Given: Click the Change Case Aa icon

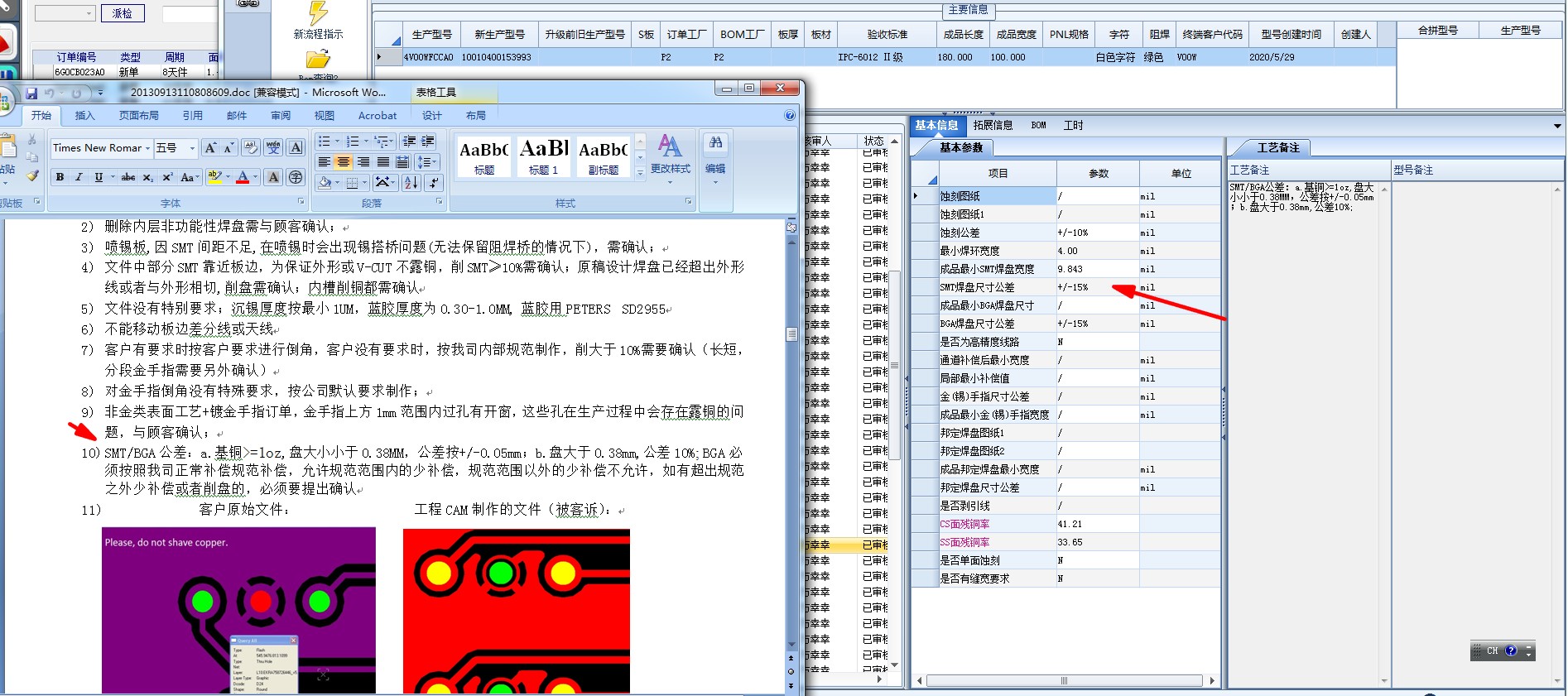Looking at the screenshot, I should (x=189, y=177).
